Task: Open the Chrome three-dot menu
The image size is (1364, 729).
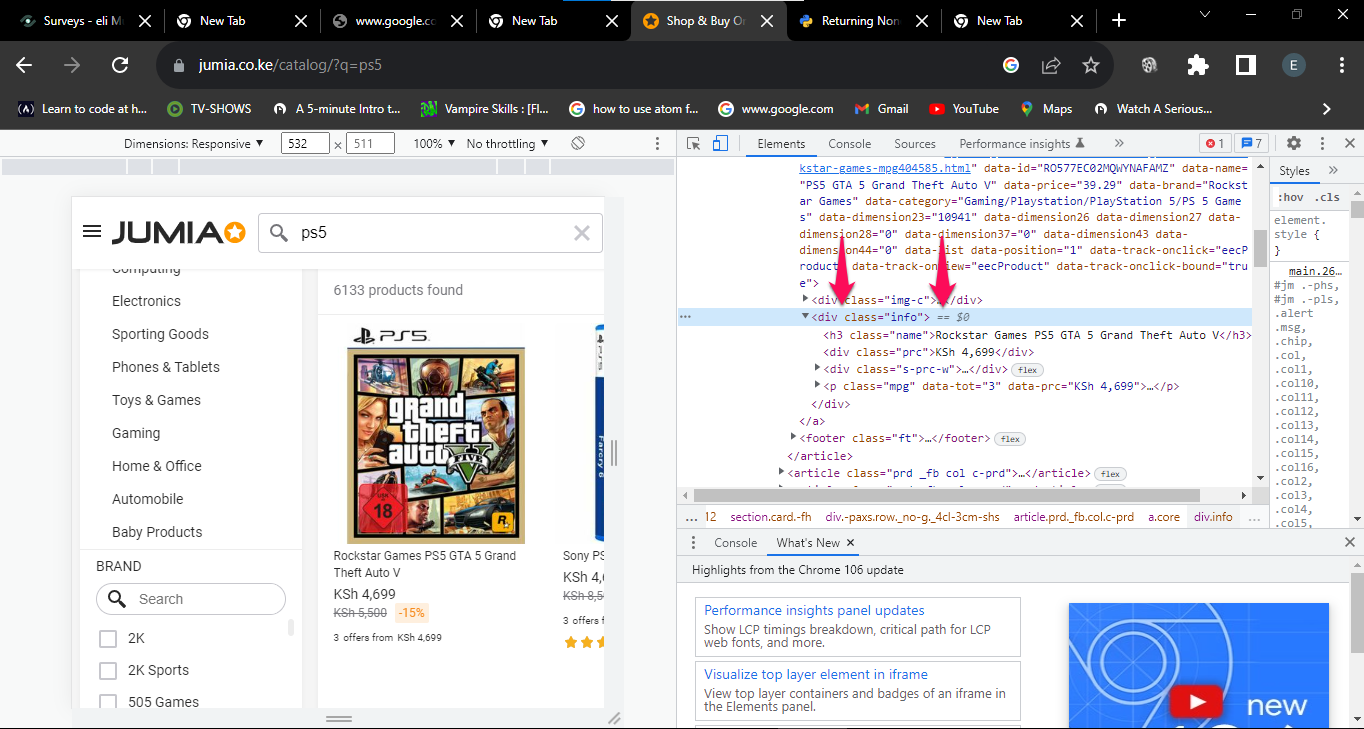Action: tap(1342, 65)
